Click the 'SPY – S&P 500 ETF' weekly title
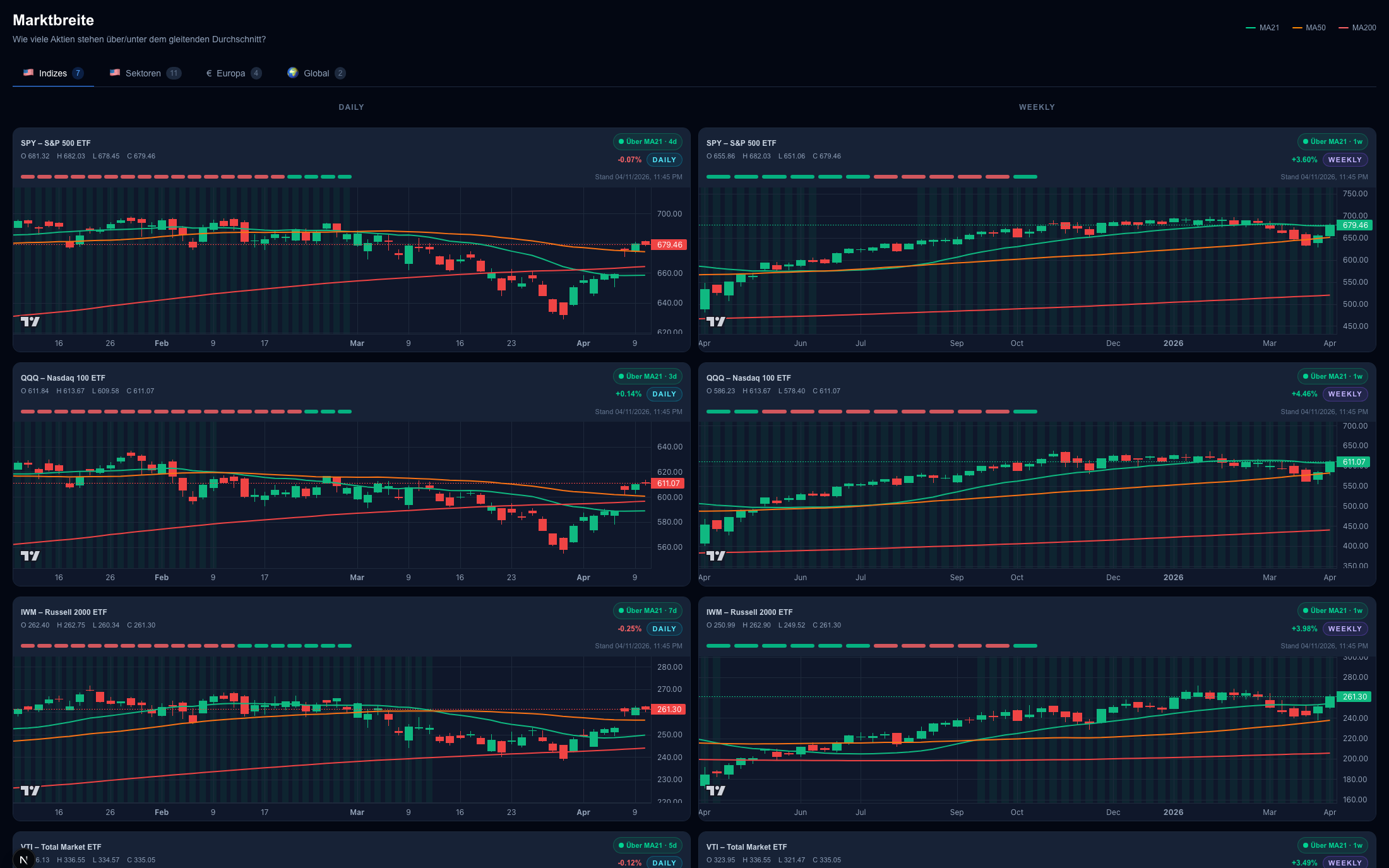This screenshot has height=868, width=1389. (x=741, y=143)
